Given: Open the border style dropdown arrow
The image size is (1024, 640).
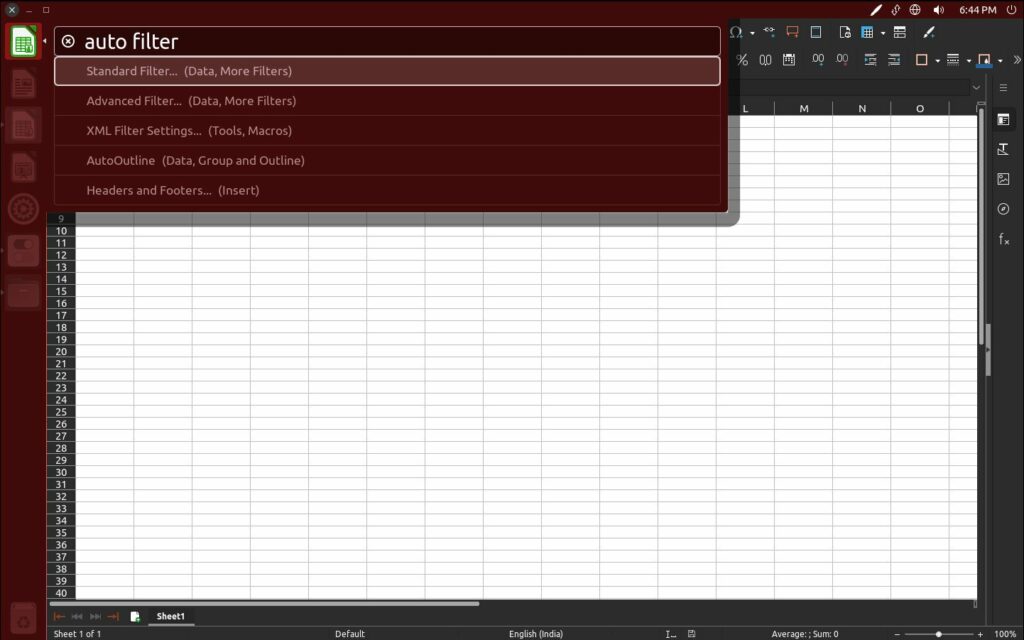Looking at the screenshot, I should pos(969,61).
